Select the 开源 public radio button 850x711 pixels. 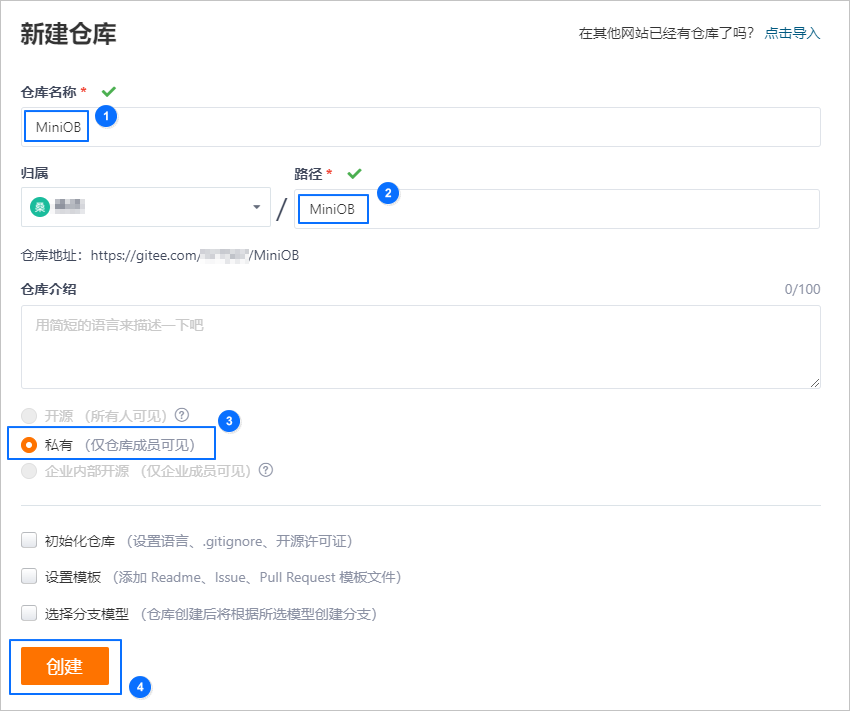[x=29, y=415]
